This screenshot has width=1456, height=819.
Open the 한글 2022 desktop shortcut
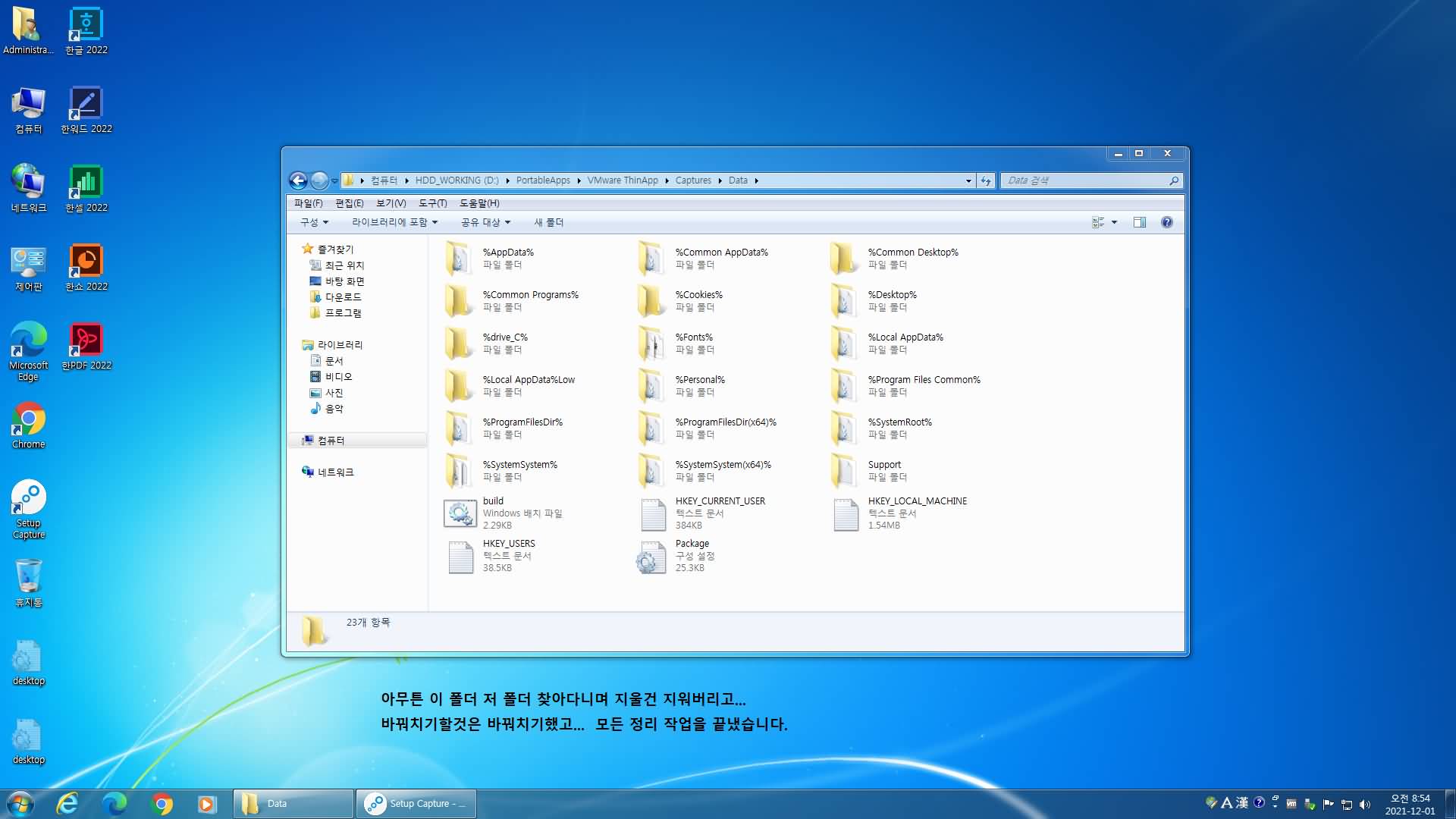tap(86, 31)
